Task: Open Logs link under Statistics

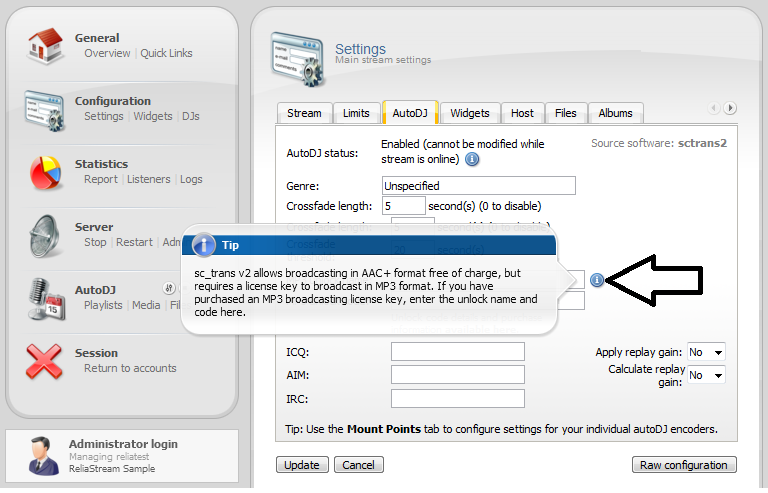Action: click(x=191, y=179)
